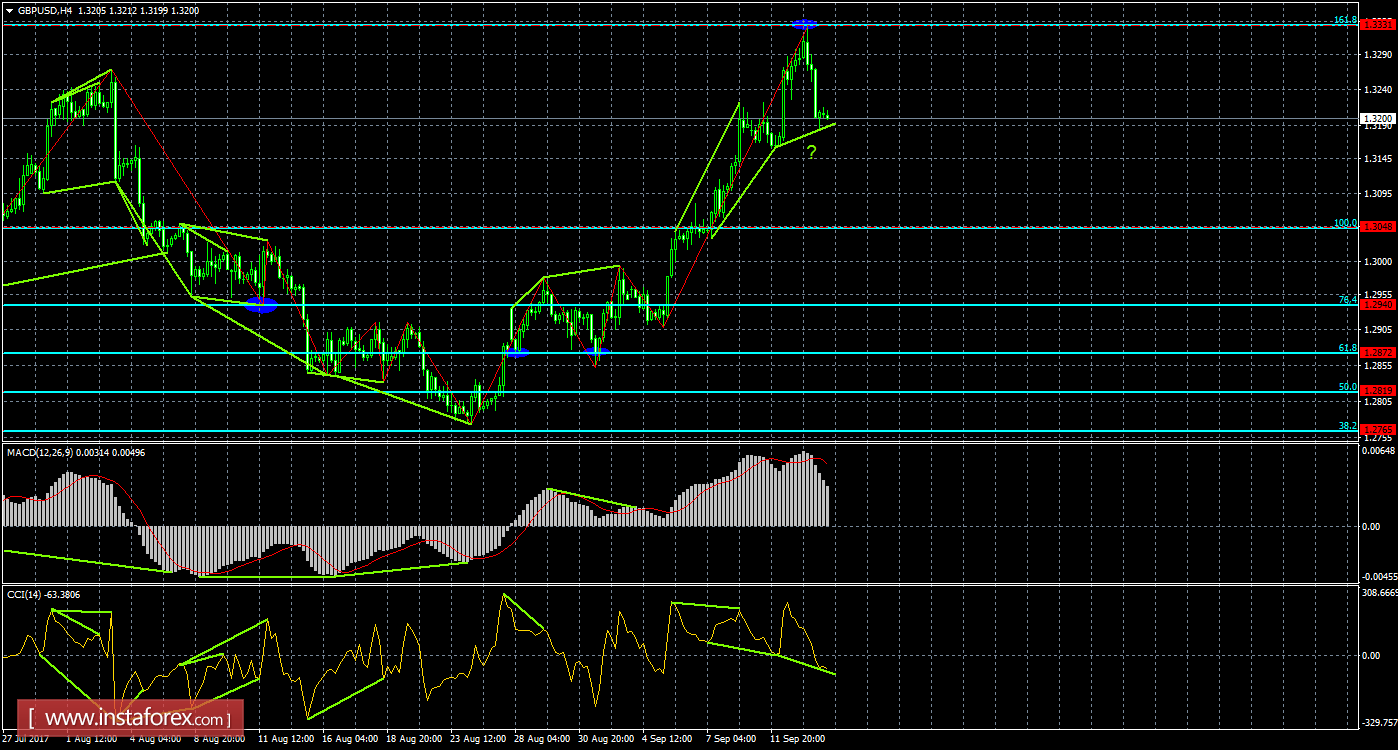This screenshot has height=750, width=1398.
Task: Click the question mark annotation on the chart
Action: point(812,152)
